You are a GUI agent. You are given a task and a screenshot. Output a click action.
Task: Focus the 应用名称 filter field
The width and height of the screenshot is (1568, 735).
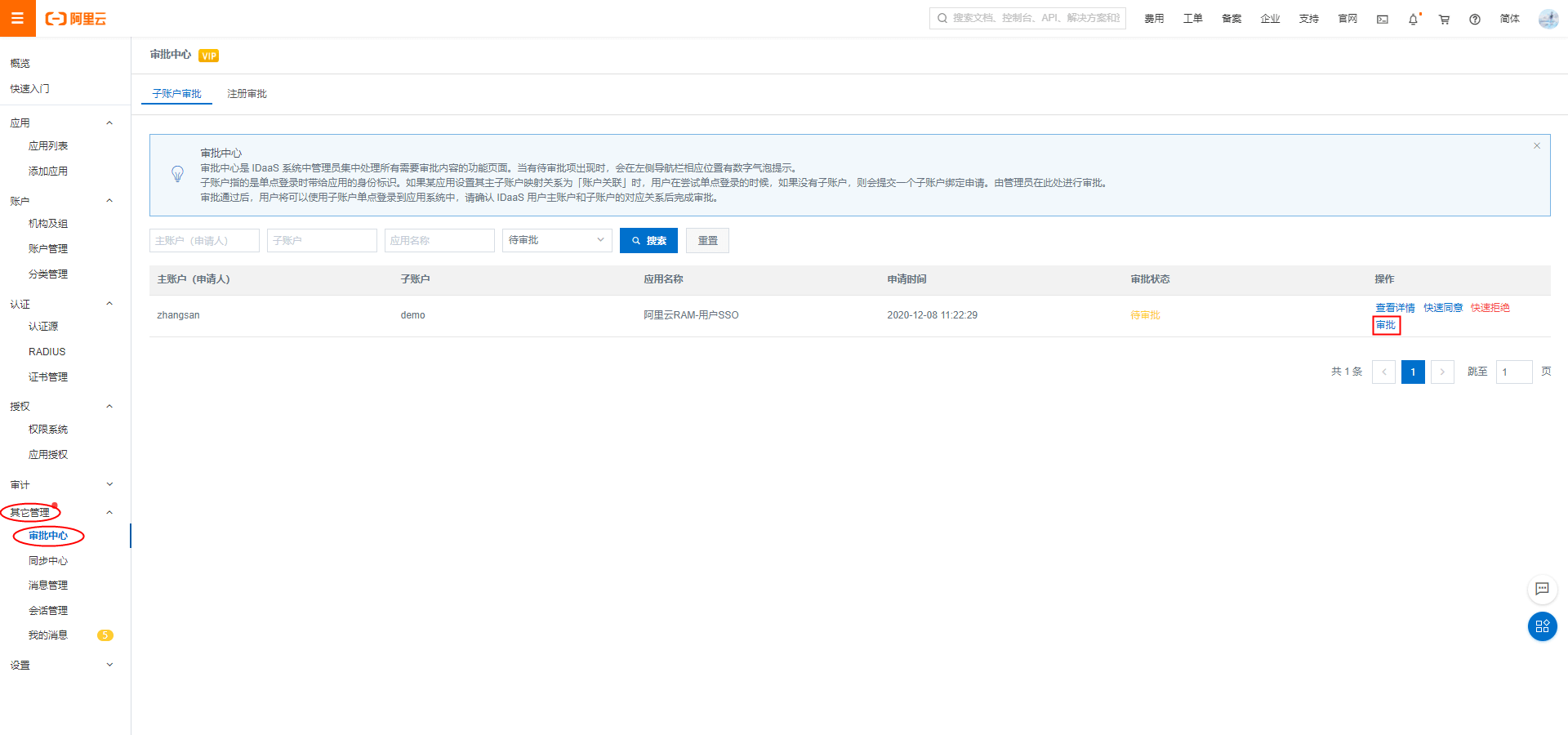tap(439, 240)
